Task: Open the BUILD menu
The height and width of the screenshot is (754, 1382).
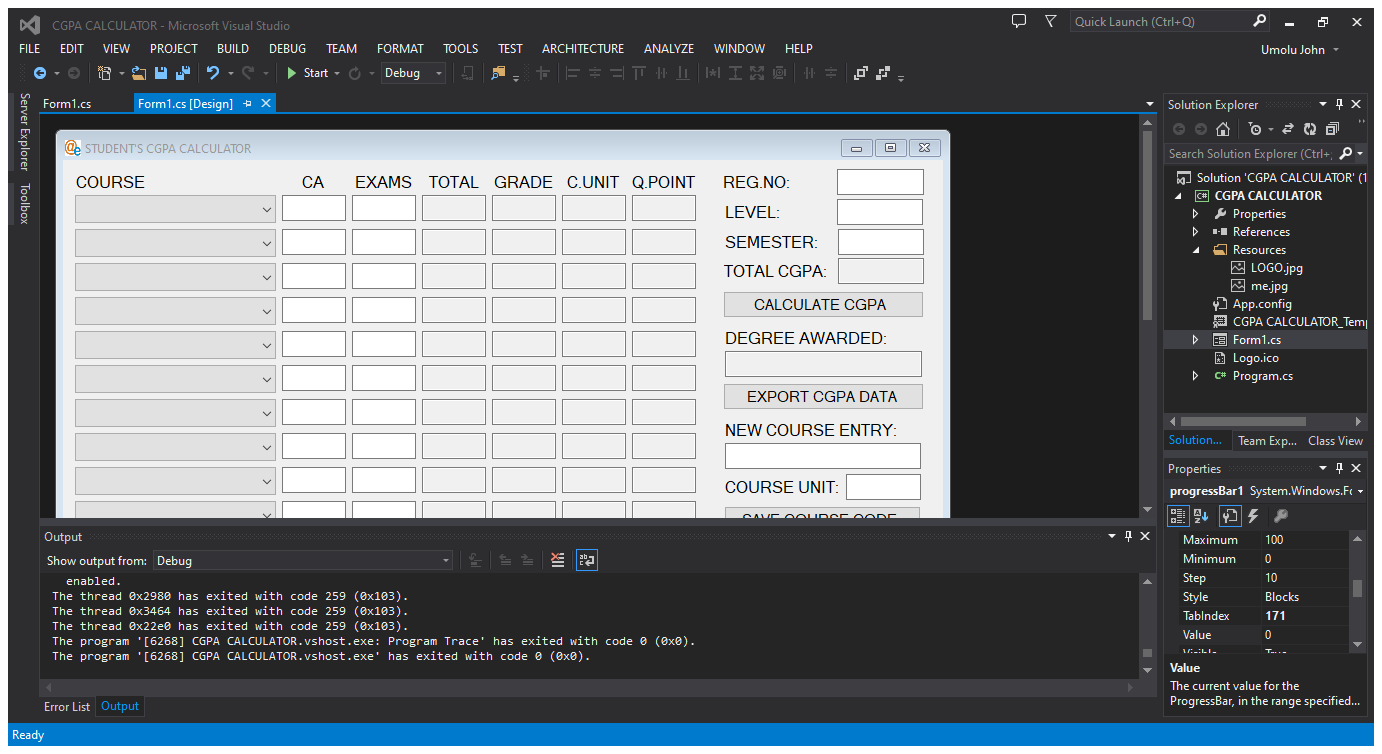Action: [233, 48]
